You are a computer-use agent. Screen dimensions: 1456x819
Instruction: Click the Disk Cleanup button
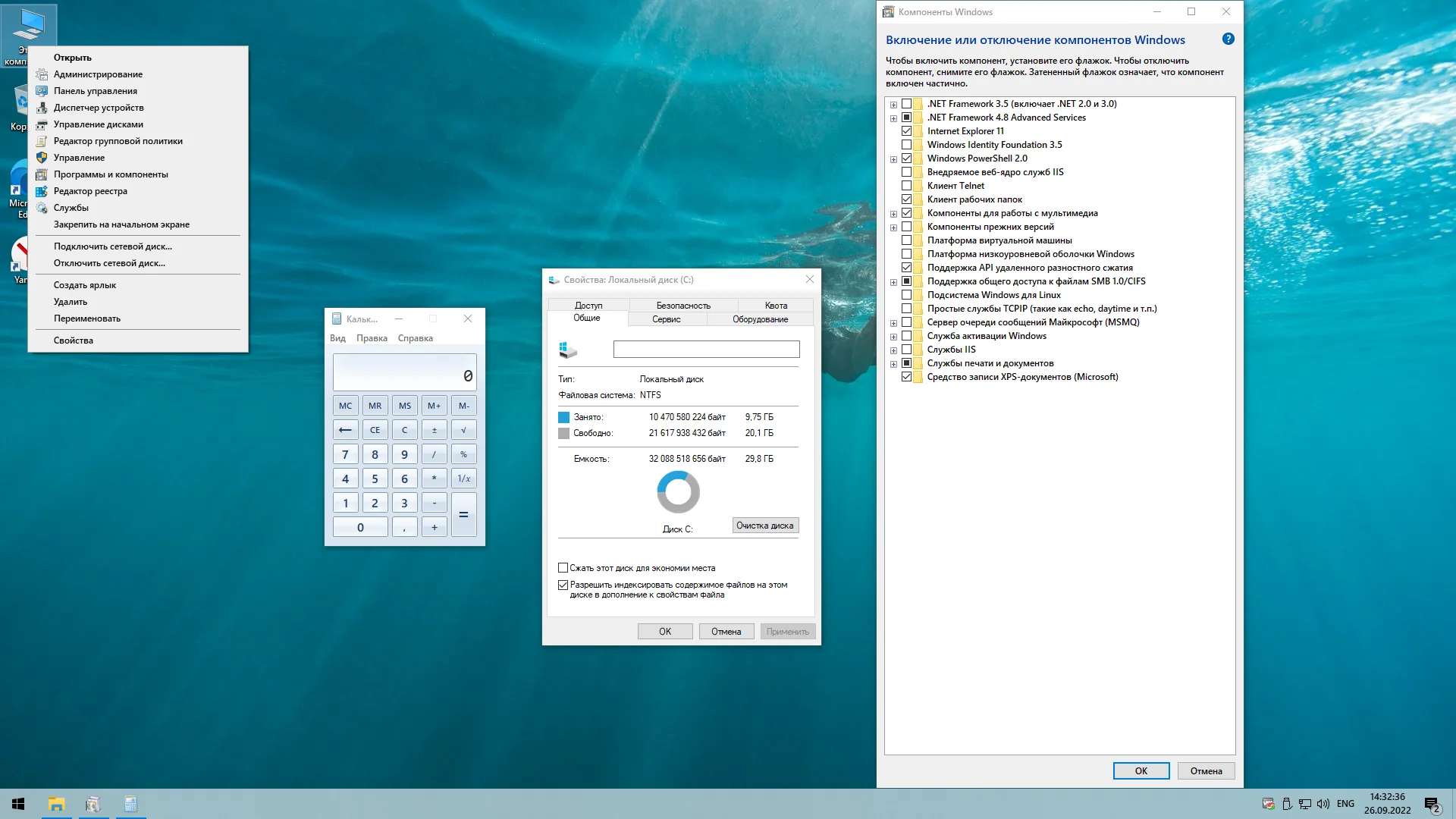coord(764,526)
